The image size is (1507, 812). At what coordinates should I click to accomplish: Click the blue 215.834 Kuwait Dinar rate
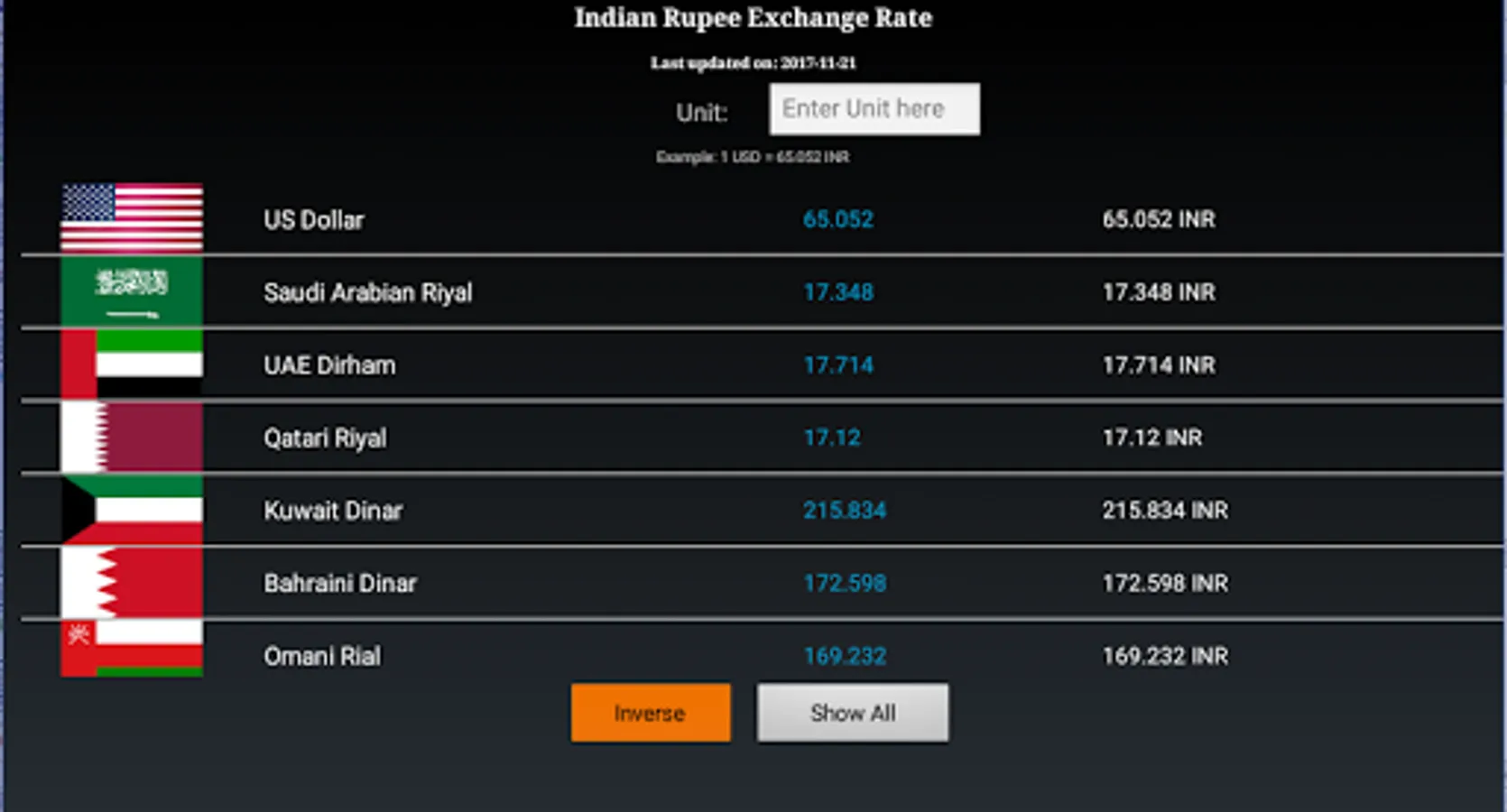coord(845,511)
